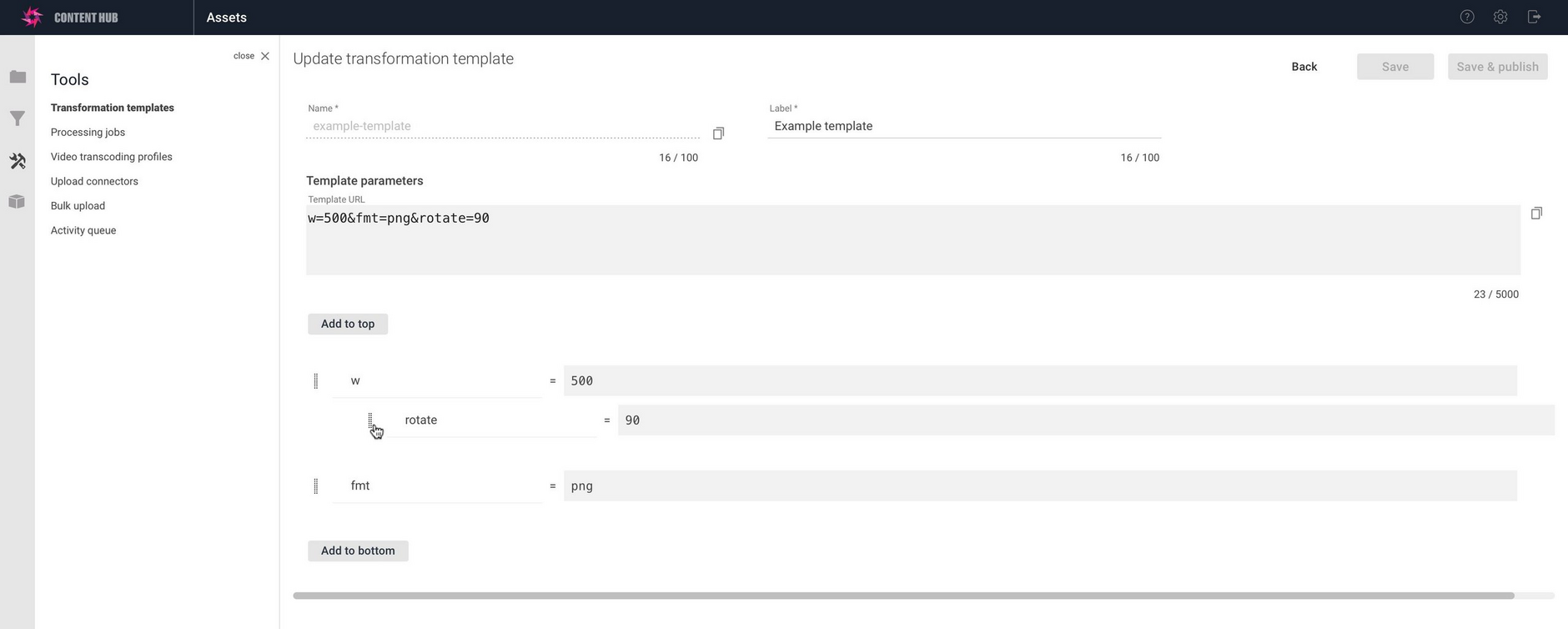Go to Video transcoding profiles
This screenshot has width=1568, height=629.
[111, 157]
